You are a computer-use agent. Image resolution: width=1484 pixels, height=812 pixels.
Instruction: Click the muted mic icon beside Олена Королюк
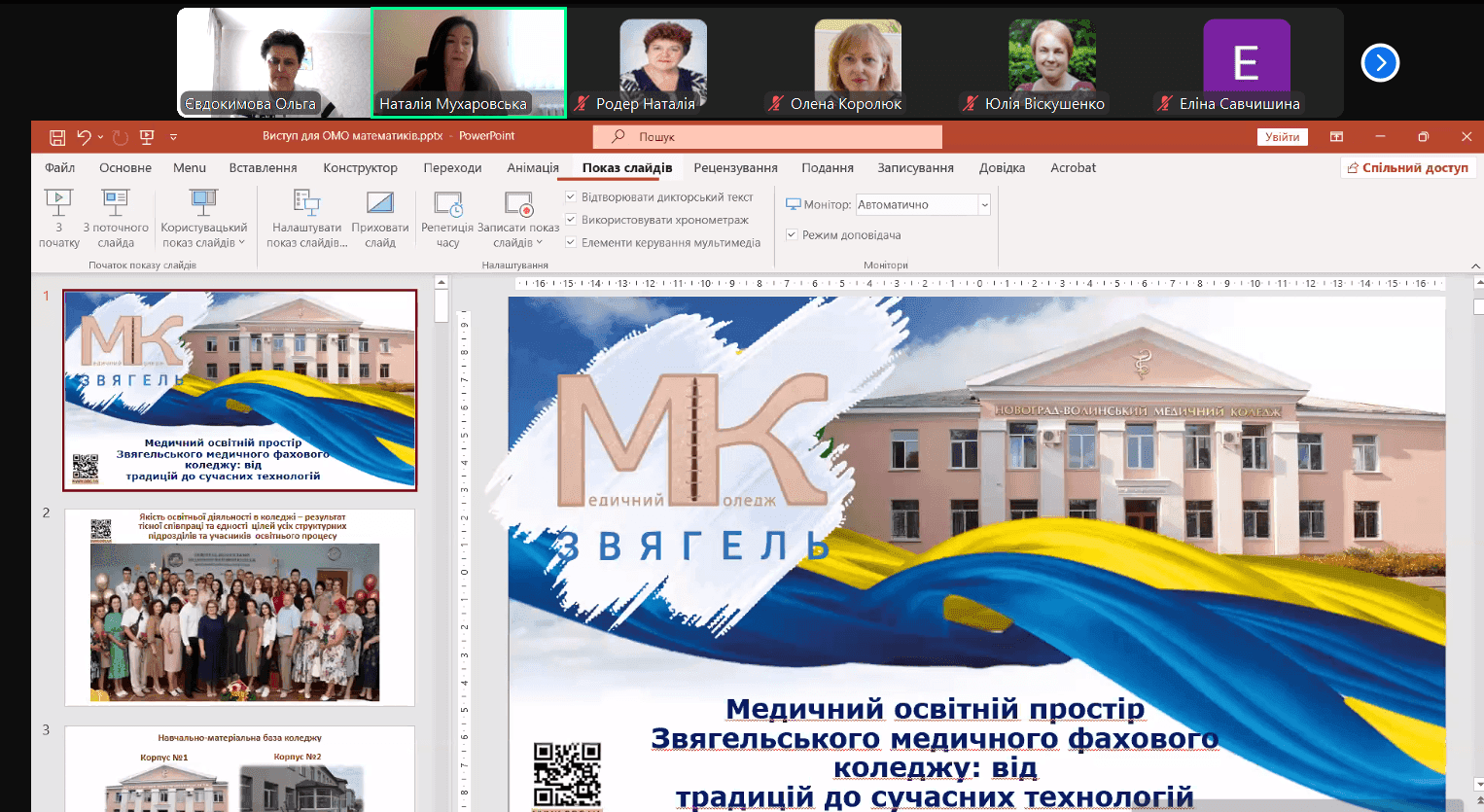(x=775, y=103)
